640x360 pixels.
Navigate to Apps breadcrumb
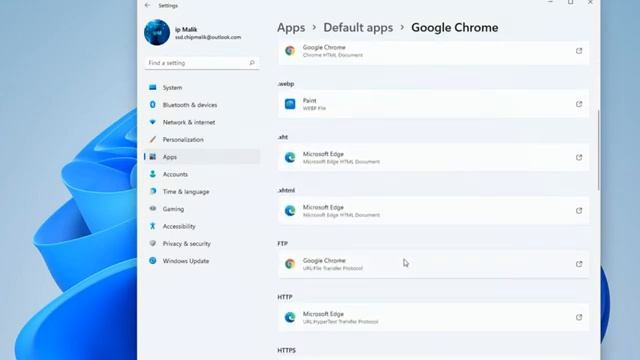291,28
